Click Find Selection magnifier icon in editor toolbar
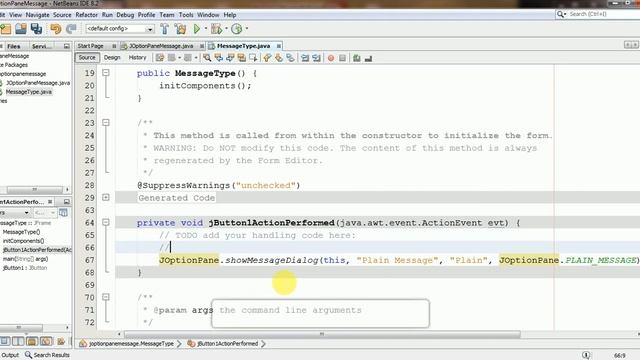Image resolution: width=640 pixels, height=360 pixels. 207,58
